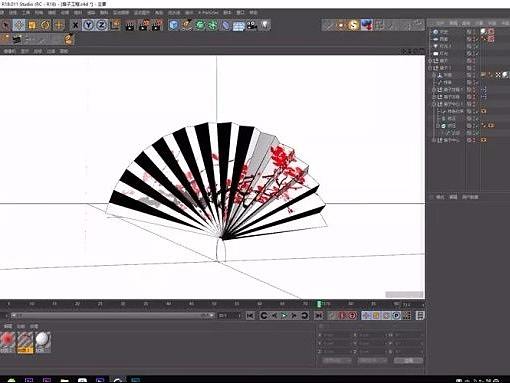This screenshot has height=383, width=510.
Task: Toggle enable checkmark for light object row
Action: pos(476,46)
